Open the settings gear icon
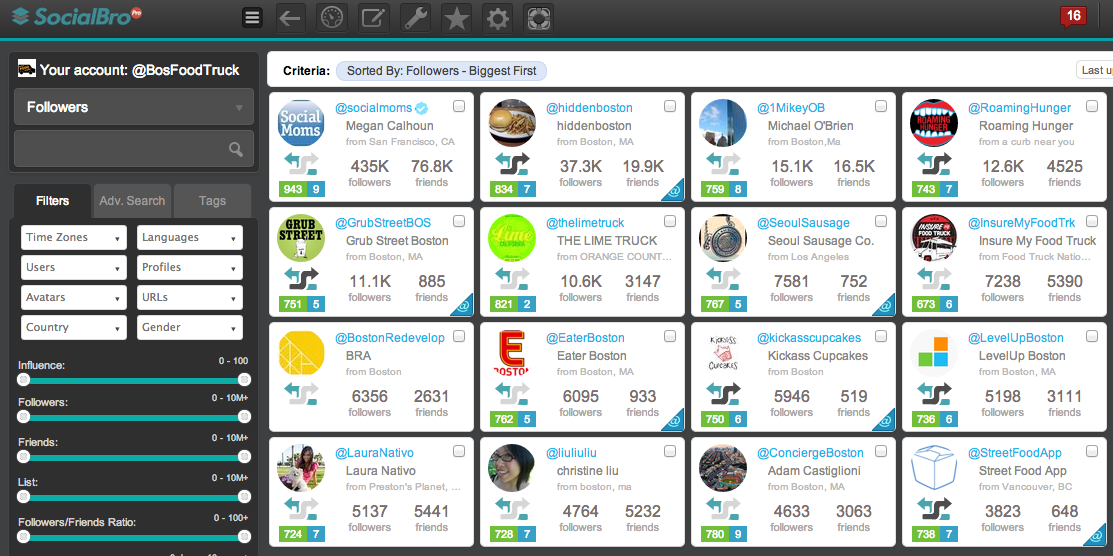1113x556 pixels. [x=497, y=18]
